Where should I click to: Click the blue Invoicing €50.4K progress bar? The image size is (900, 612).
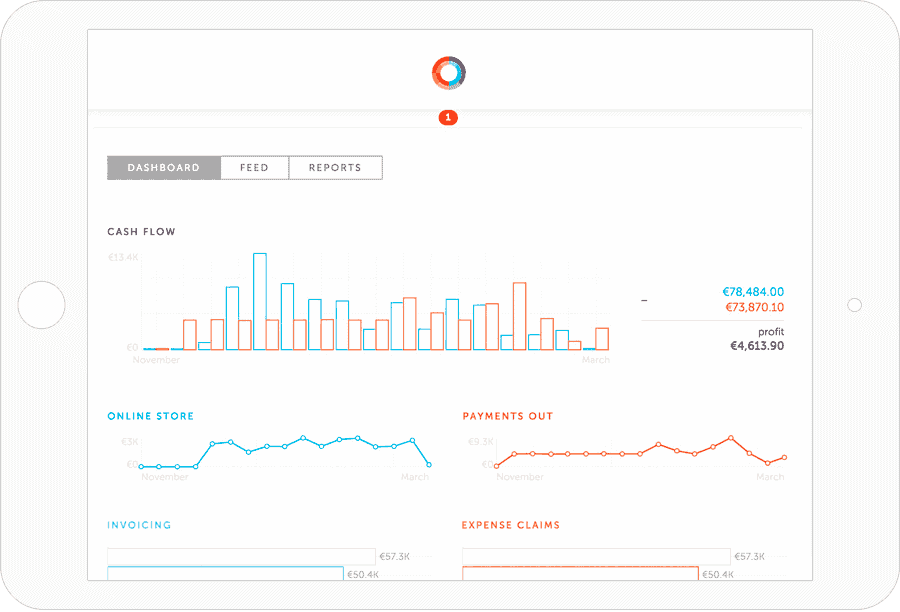(x=225, y=574)
